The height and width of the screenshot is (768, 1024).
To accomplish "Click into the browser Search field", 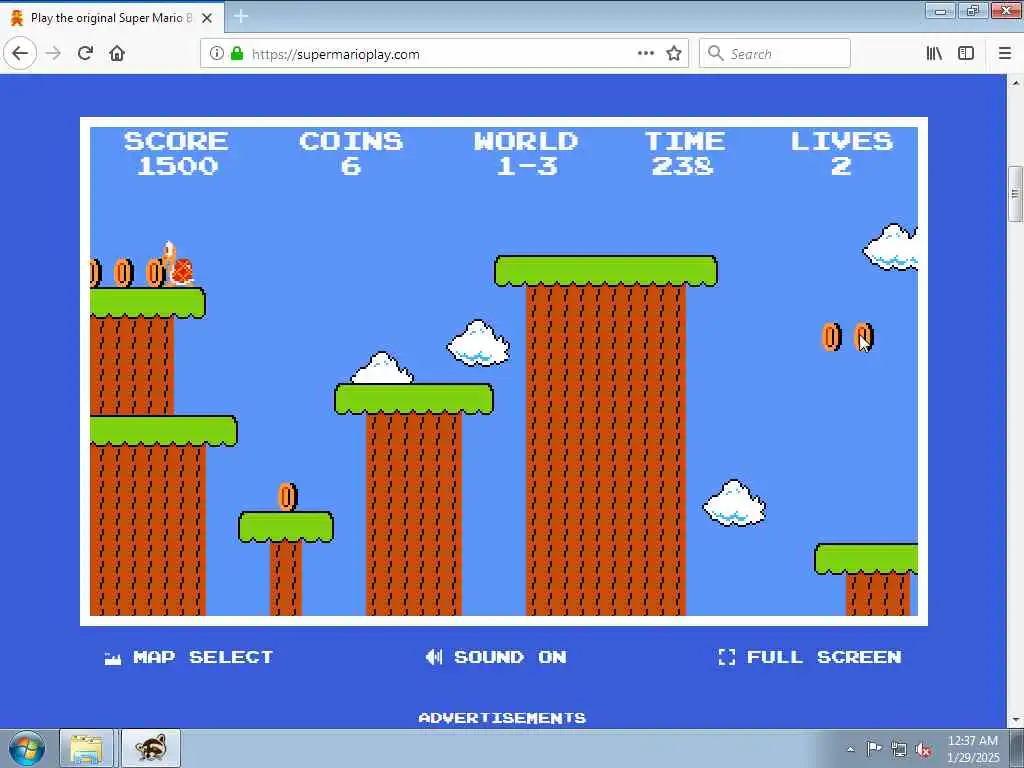I will [x=775, y=54].
